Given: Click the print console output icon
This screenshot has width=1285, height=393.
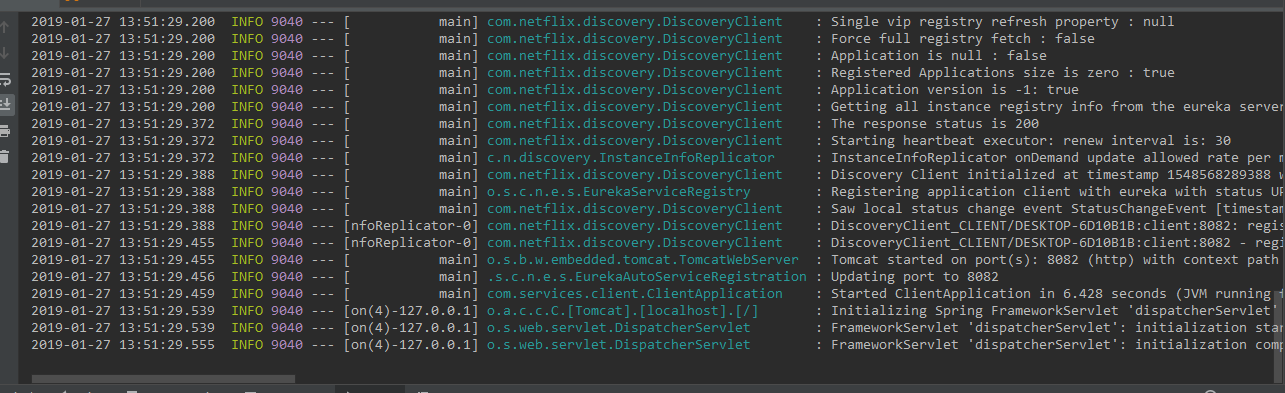Looking at the screenshot, I should click(5, 130).
